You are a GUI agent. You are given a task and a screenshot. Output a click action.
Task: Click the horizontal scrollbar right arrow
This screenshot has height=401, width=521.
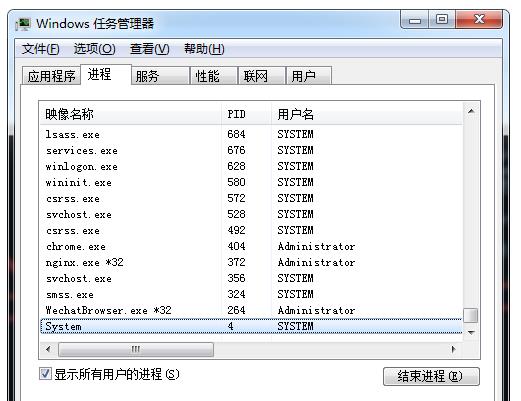click(x=453, y=349)
